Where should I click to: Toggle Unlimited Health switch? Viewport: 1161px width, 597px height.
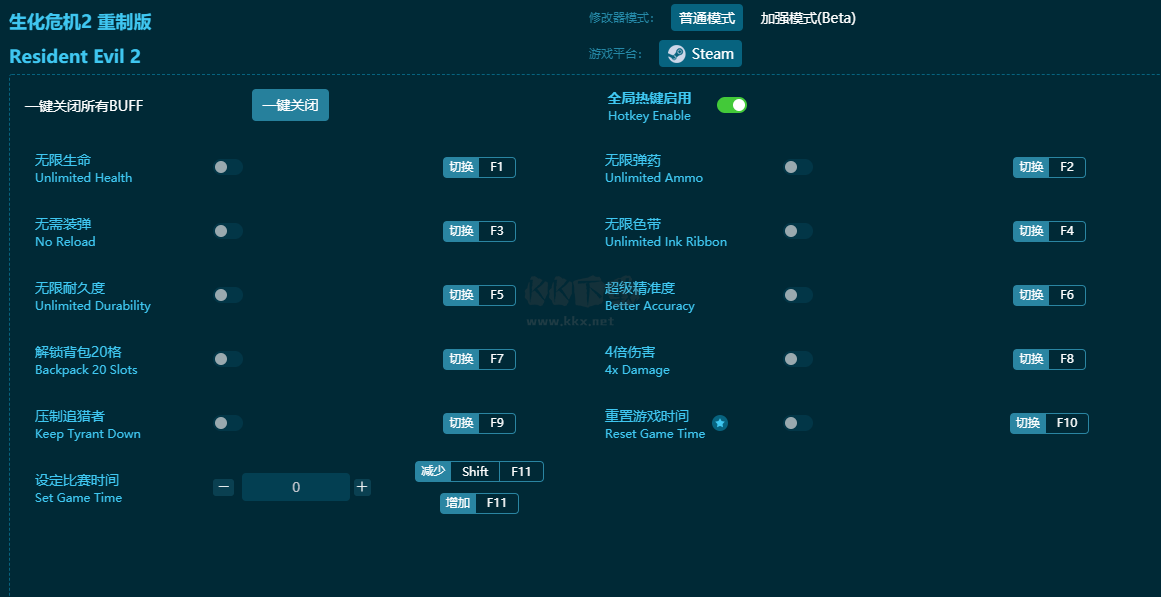coord(228,167)
